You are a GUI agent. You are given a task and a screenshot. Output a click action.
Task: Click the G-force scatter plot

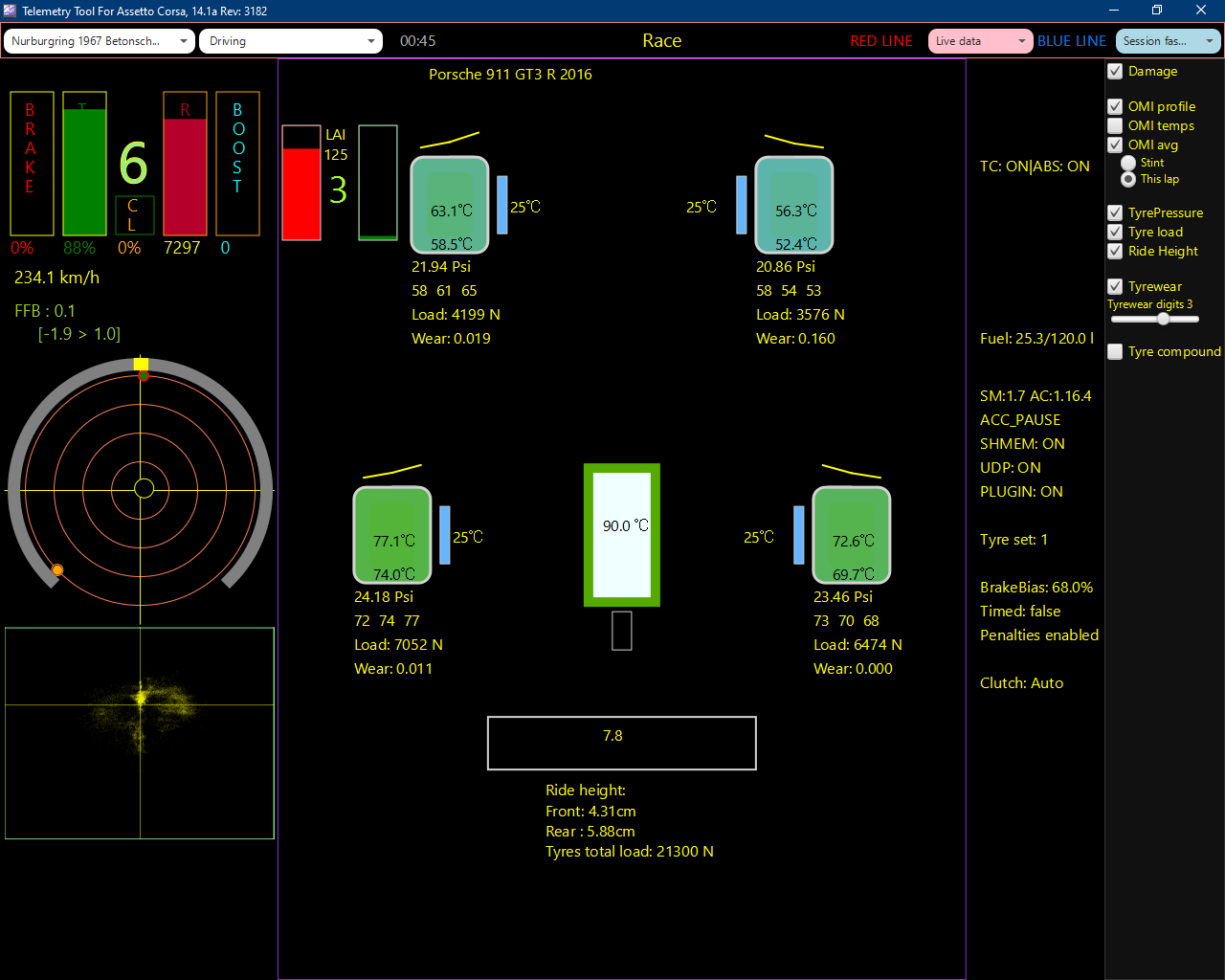tap(140, 733)
